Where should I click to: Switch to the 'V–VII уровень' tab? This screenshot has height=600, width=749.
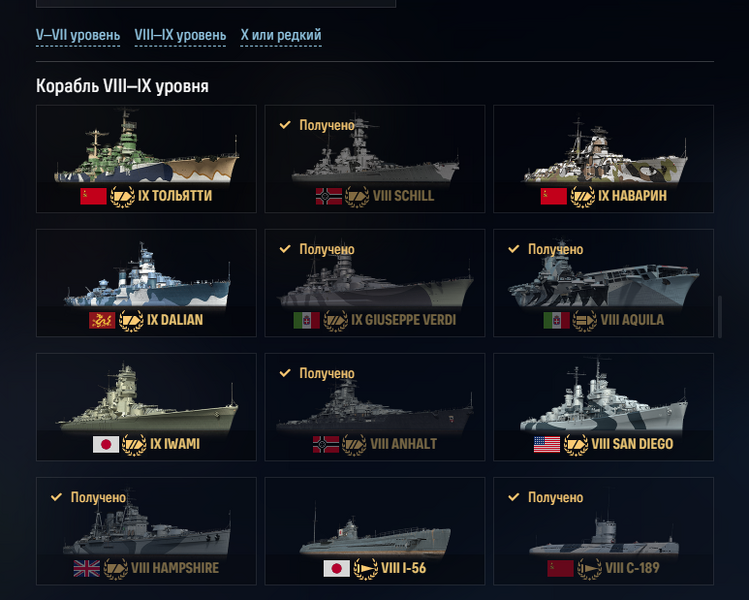(x=77, y=36)
